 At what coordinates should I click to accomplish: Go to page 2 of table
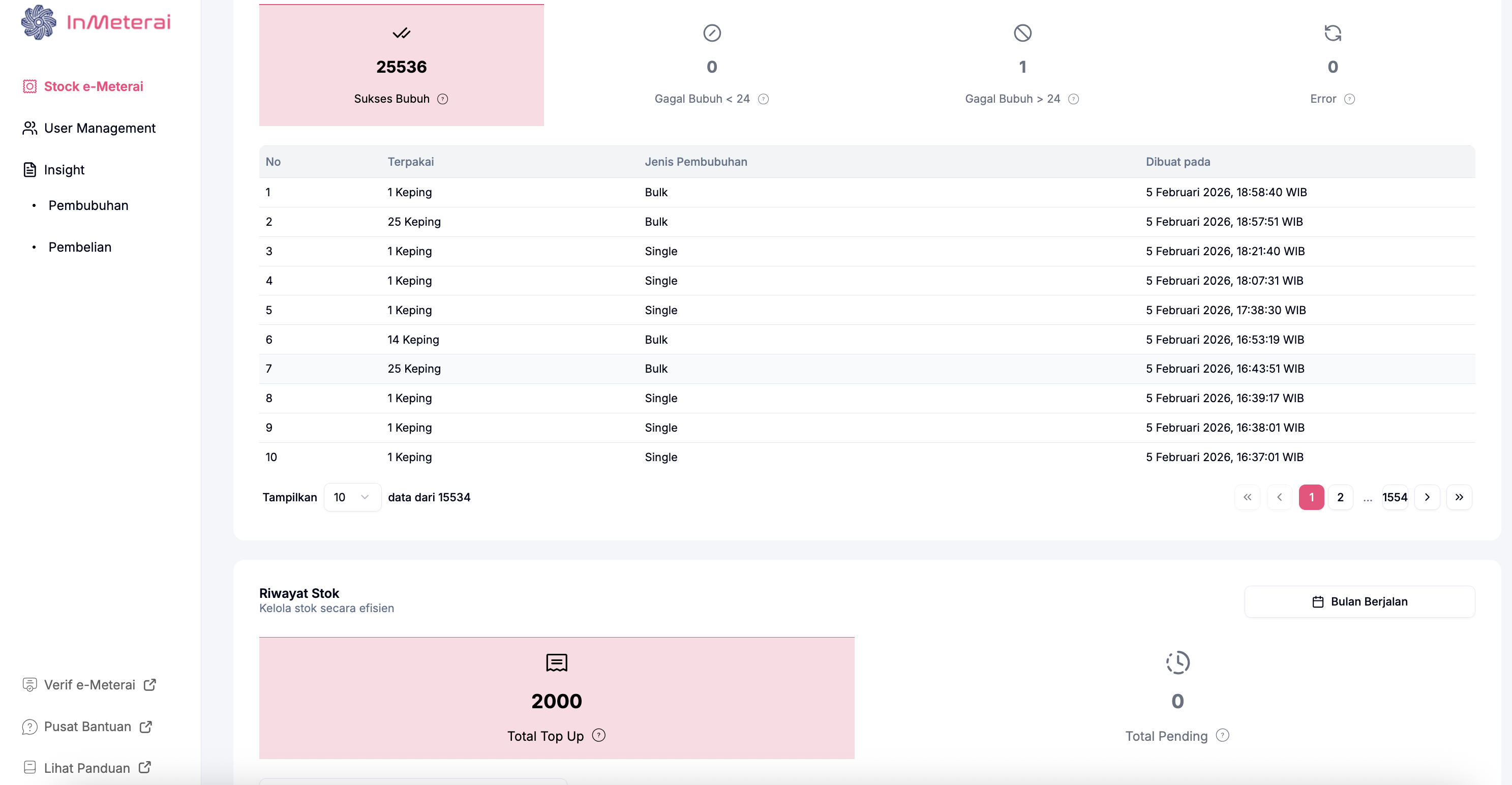[x=1340, y=497]
